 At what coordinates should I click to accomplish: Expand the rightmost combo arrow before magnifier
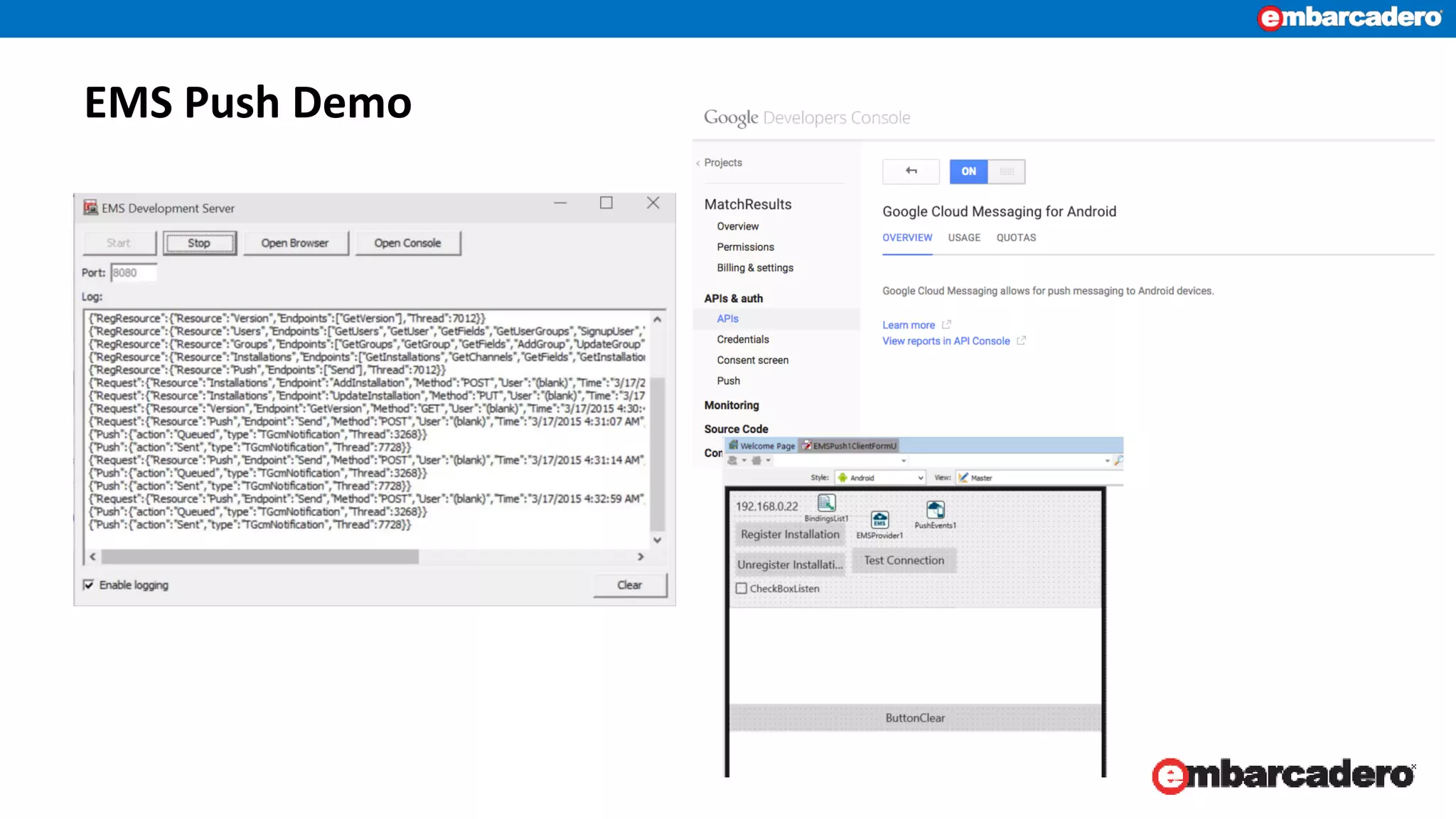point(1107,461)
